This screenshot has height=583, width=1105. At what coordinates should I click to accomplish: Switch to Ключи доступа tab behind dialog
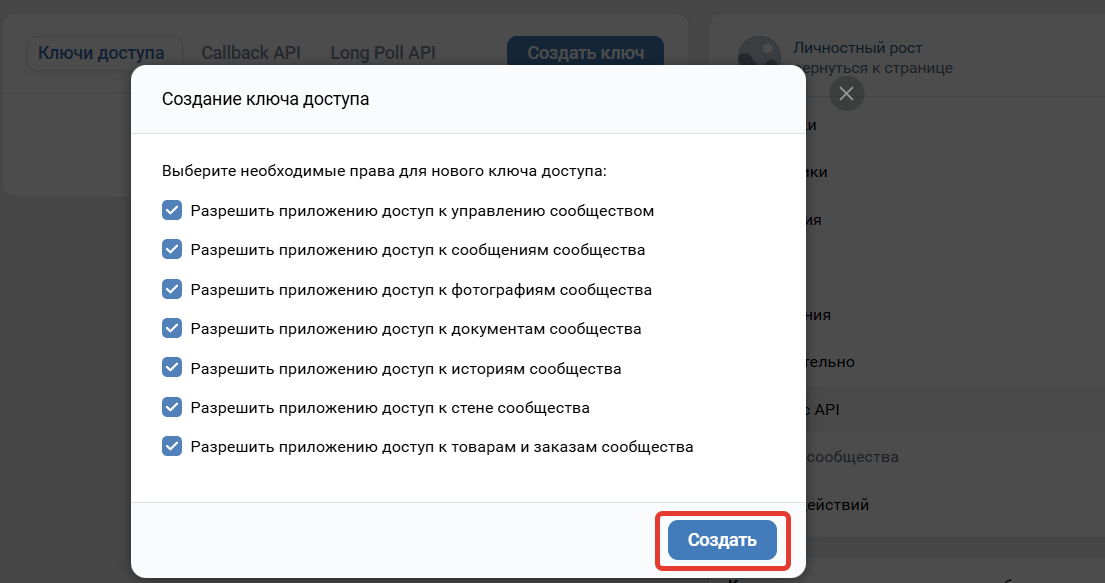coord(105,53)
